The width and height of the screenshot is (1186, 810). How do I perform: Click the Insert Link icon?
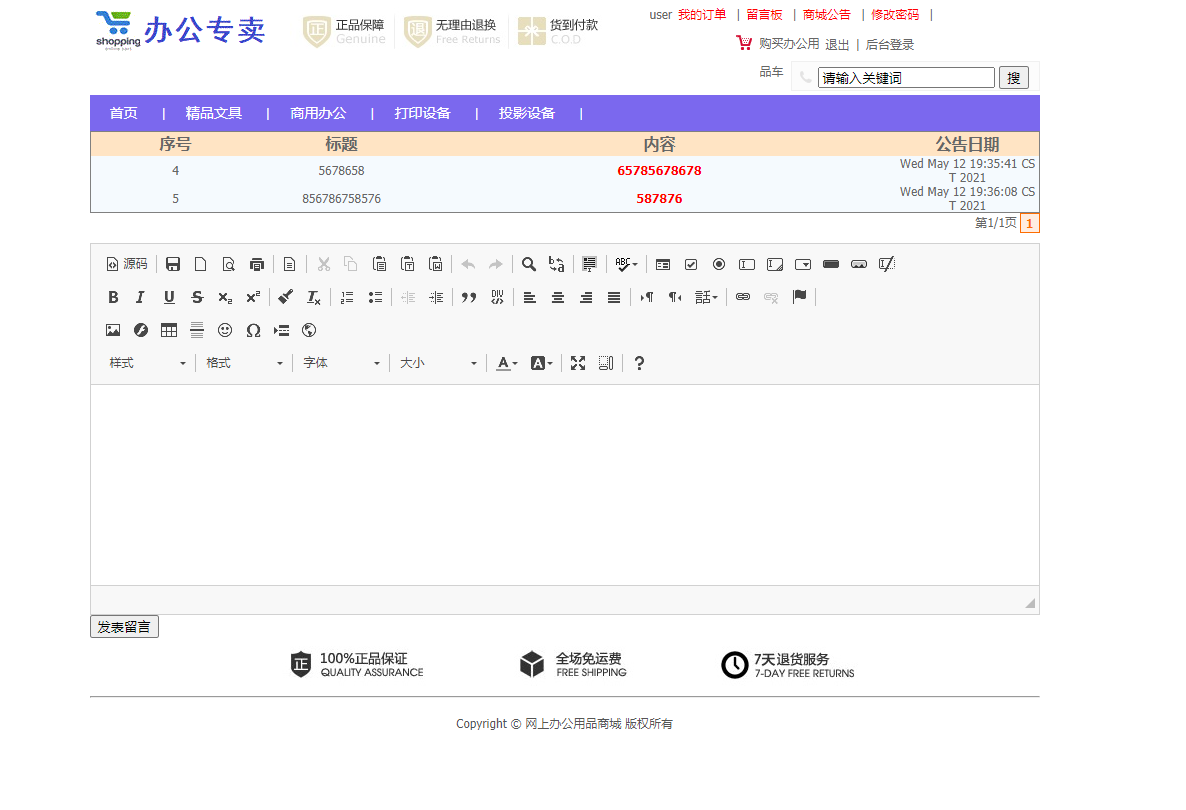pos(742,297)
